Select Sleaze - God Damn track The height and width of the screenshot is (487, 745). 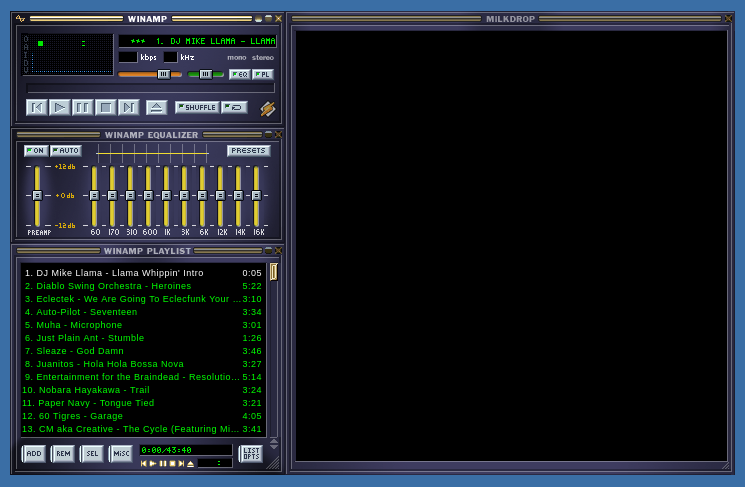(143, 351)
